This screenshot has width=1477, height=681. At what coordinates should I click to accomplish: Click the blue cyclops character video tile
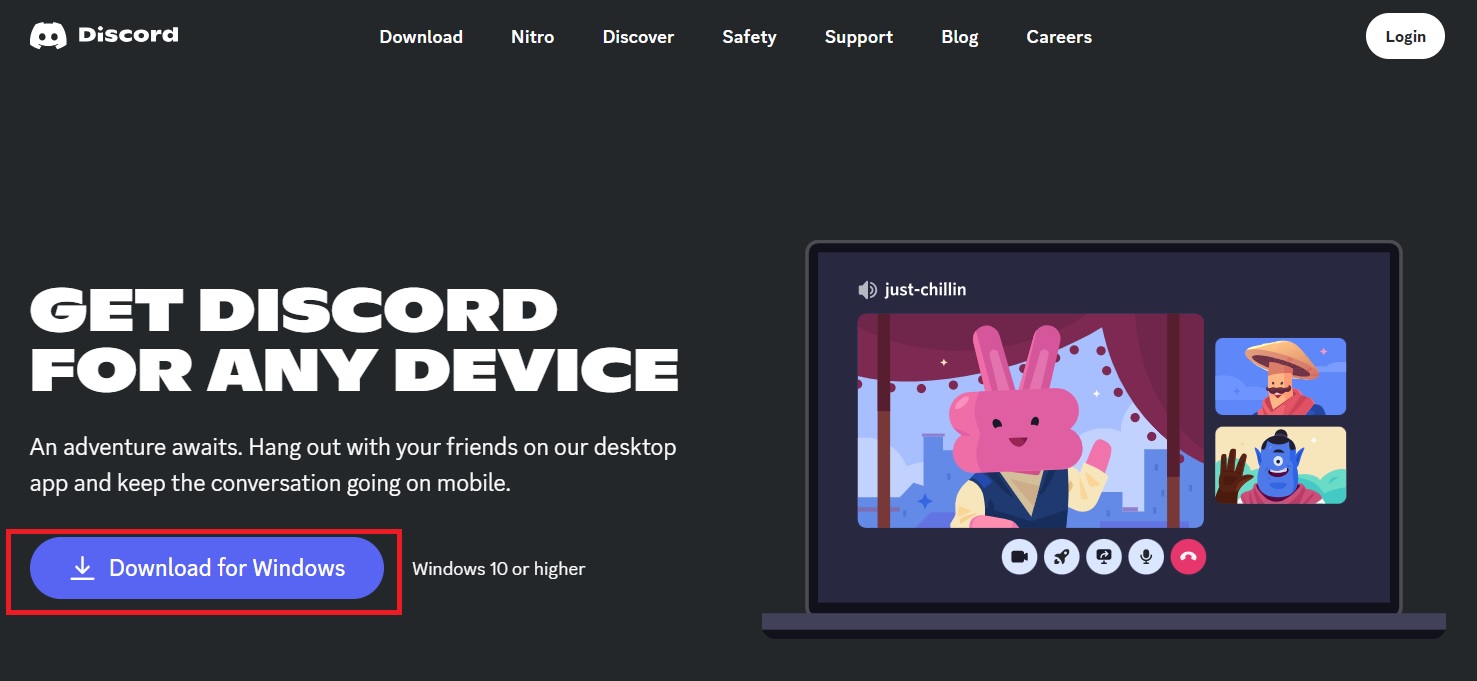coord(1280,465)
